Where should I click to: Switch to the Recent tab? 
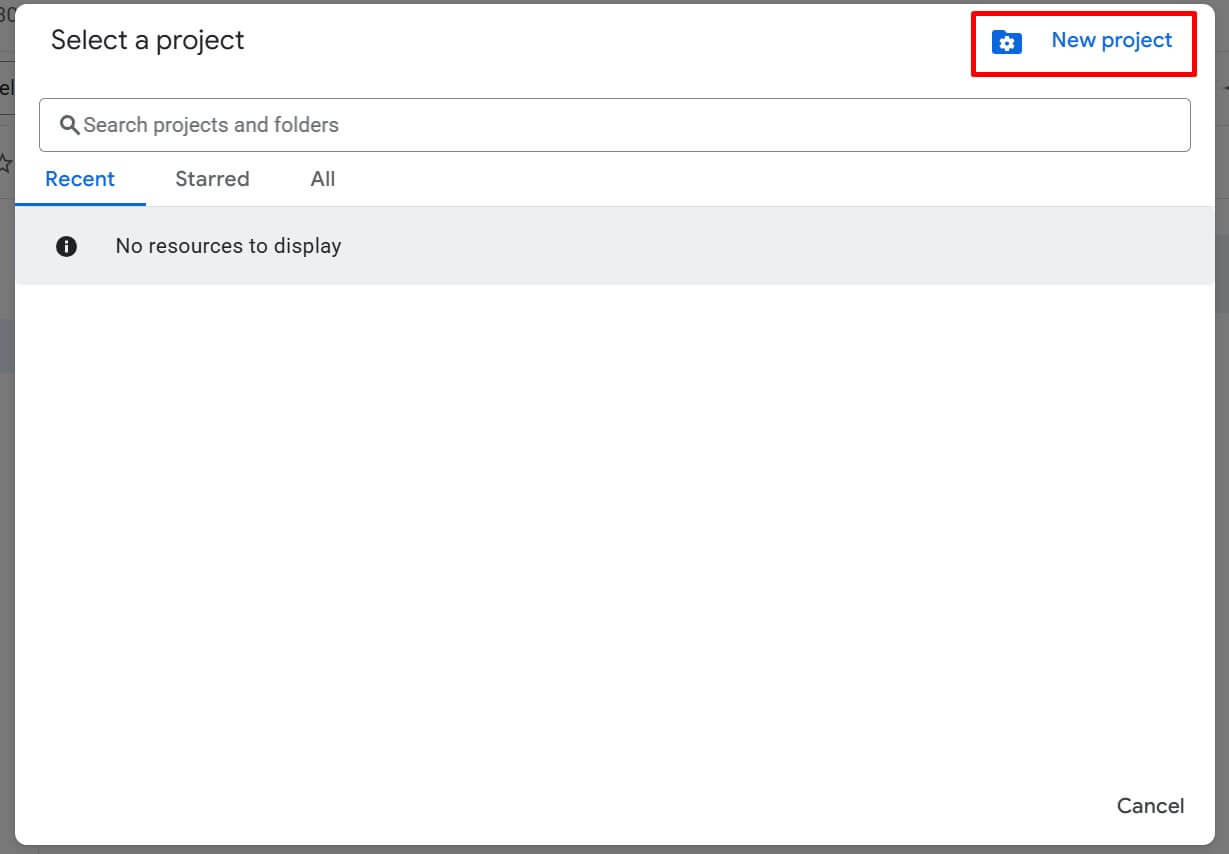[x=80, y=180]
